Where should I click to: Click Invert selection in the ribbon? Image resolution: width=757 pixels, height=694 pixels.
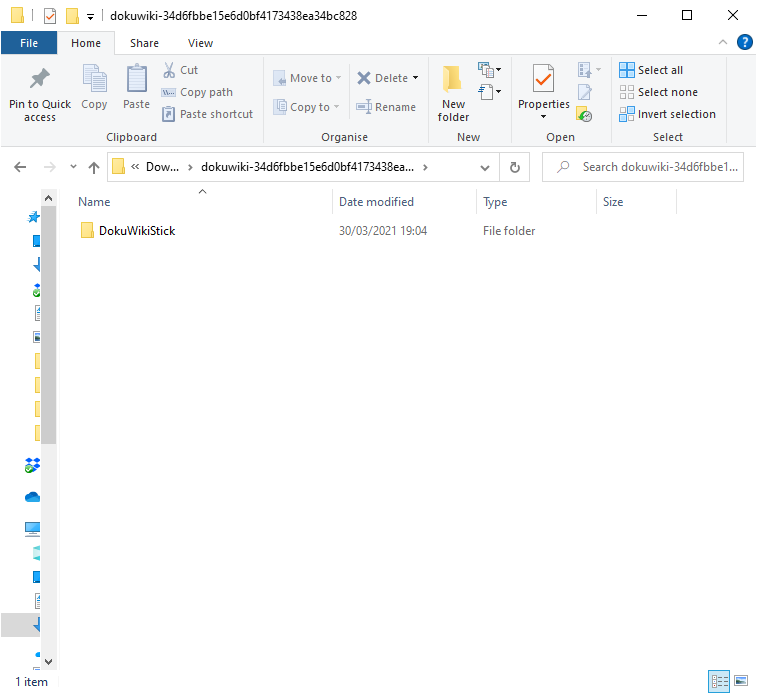pos(667,114)
